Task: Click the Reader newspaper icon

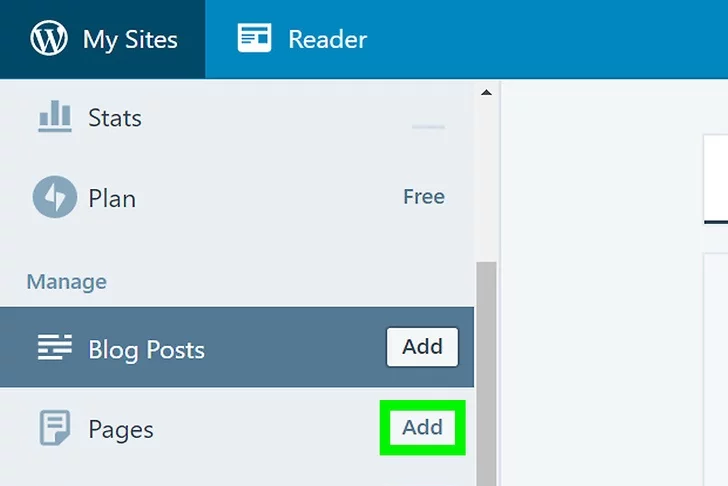Action: pyautogui.click(x=254, y=39)
